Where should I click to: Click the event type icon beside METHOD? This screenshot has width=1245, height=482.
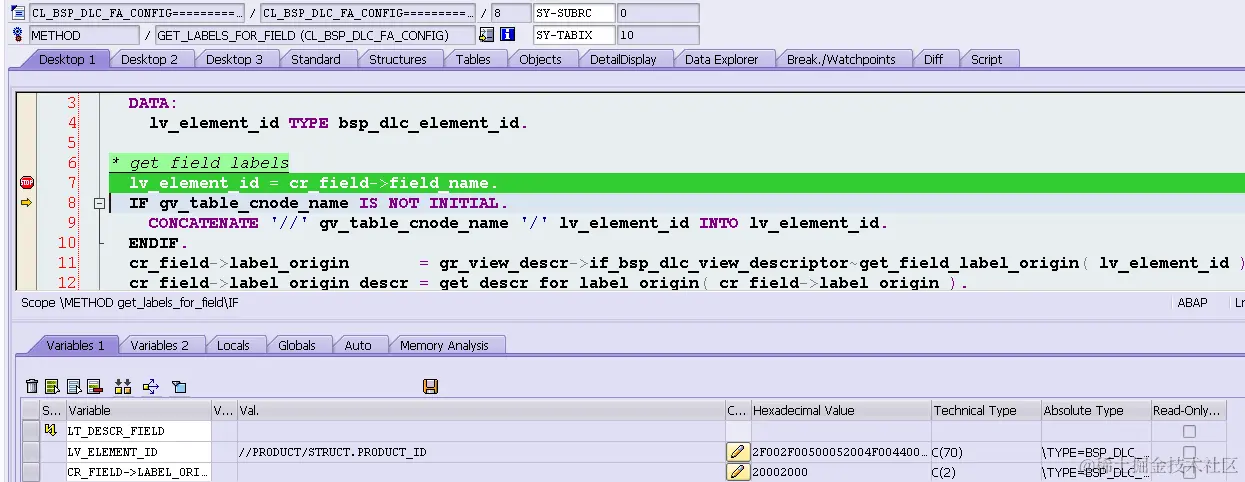tap(18, 35)
